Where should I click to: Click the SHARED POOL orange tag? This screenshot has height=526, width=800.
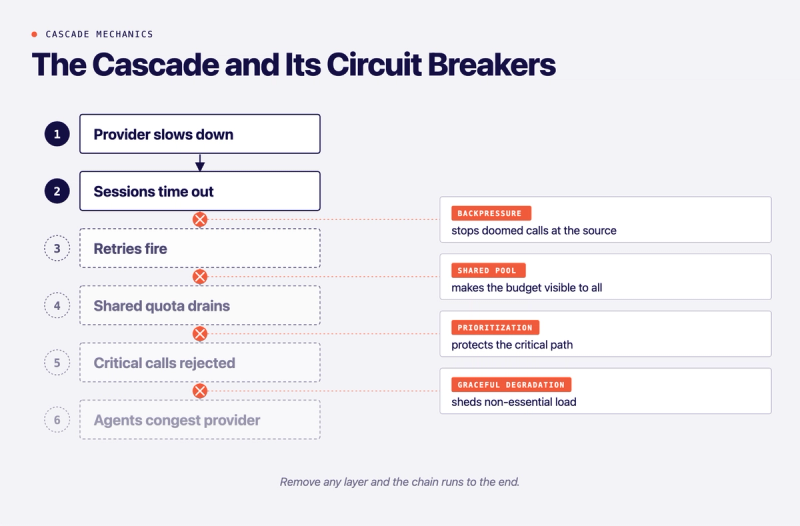tap(488, 270)
